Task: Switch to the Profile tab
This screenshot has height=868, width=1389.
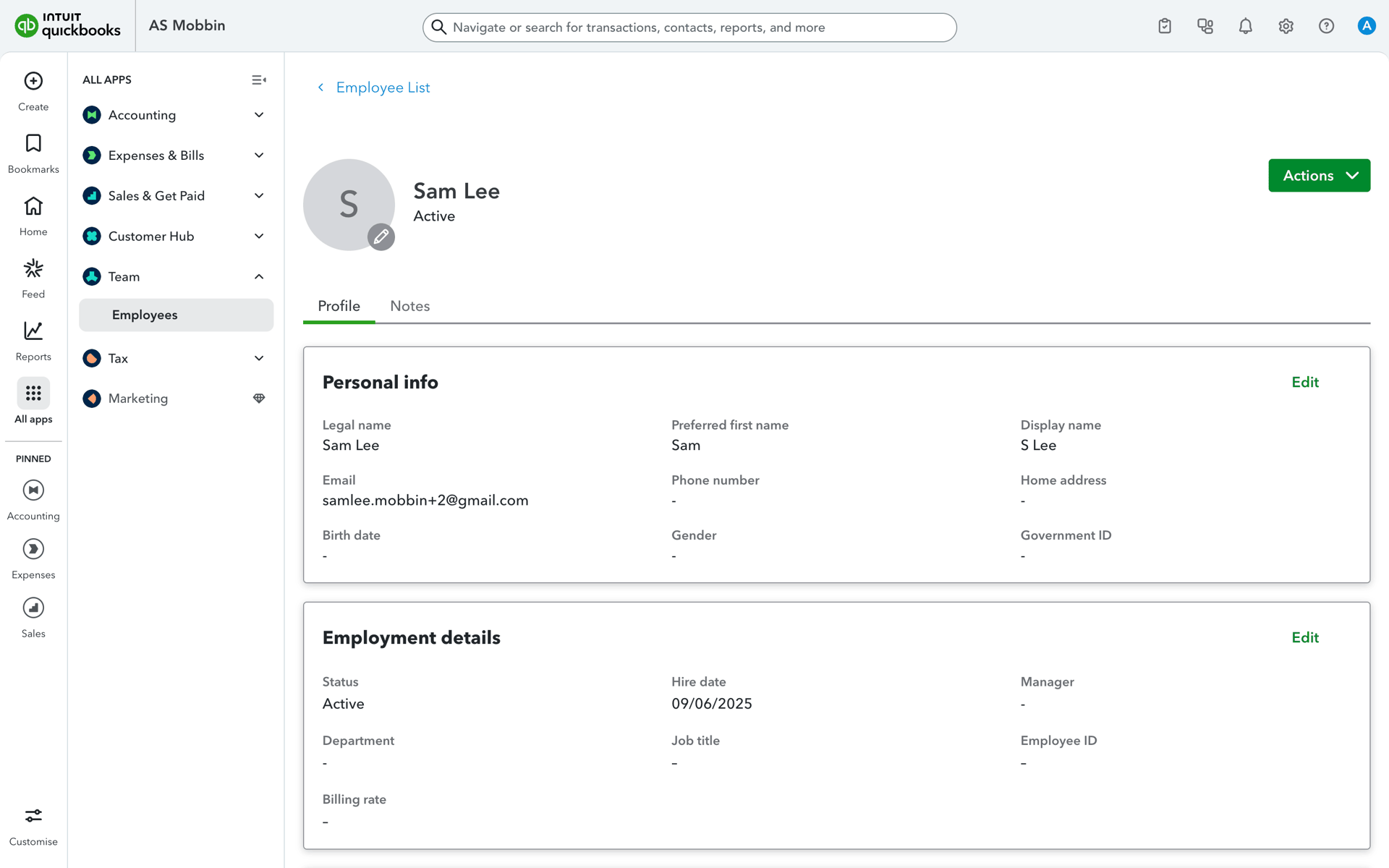Action: [339, 306]
